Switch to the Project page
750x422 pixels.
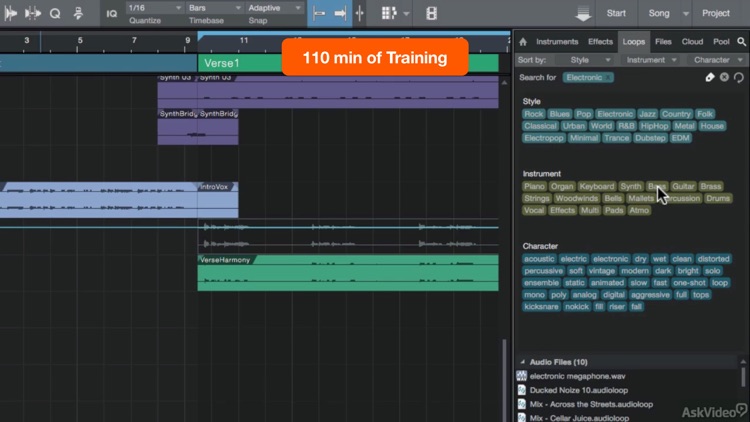716,13
